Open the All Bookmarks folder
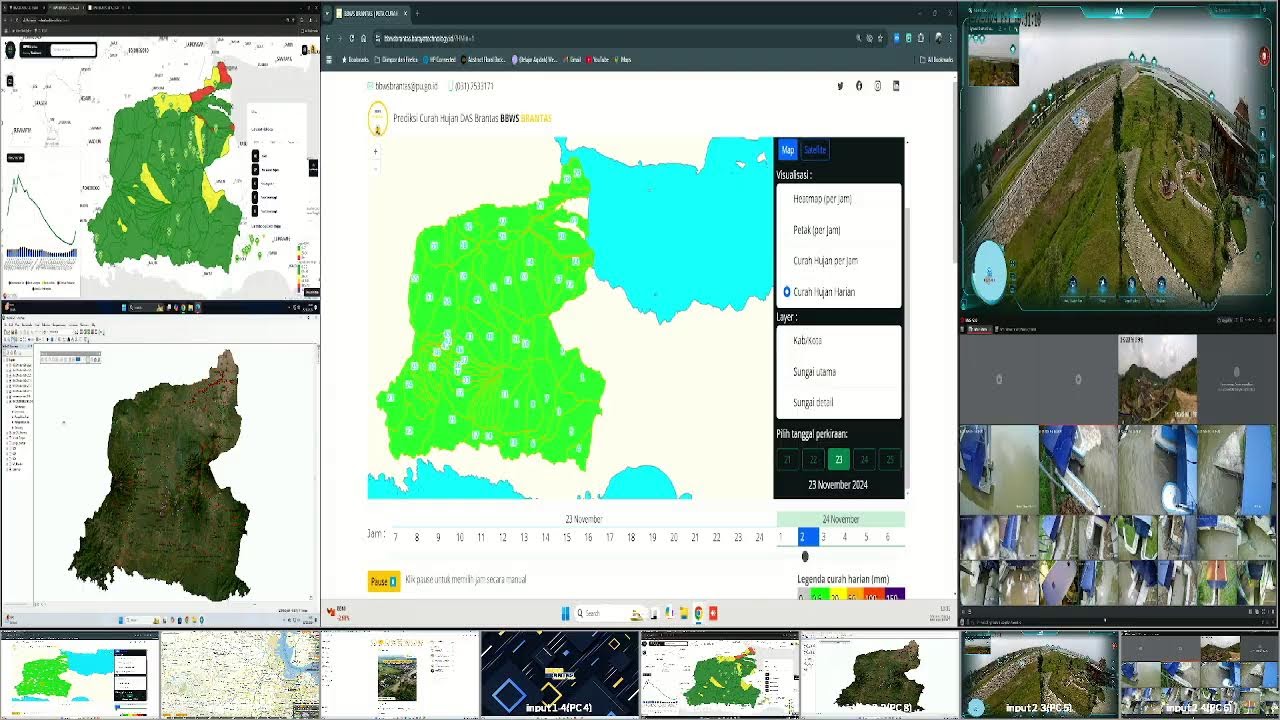The width and height of the screenshot is (1280, 720). (x=934, y=60)
